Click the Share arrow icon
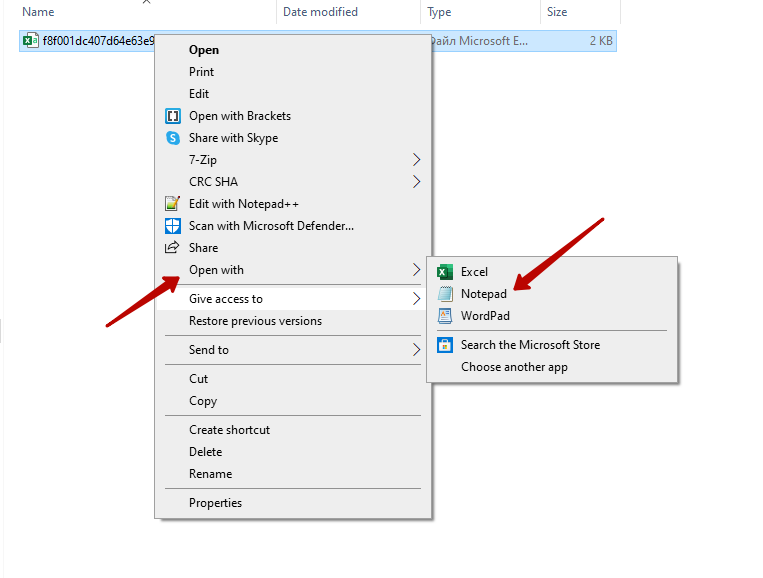This screenshot has height=578, width=763. (172, 248)
